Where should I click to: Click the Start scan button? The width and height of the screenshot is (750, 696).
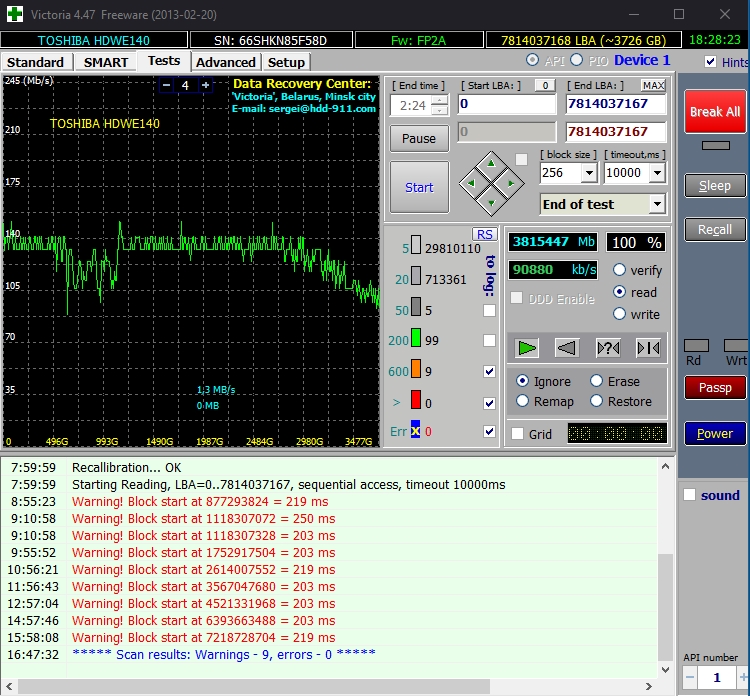[x=419, y=187]
